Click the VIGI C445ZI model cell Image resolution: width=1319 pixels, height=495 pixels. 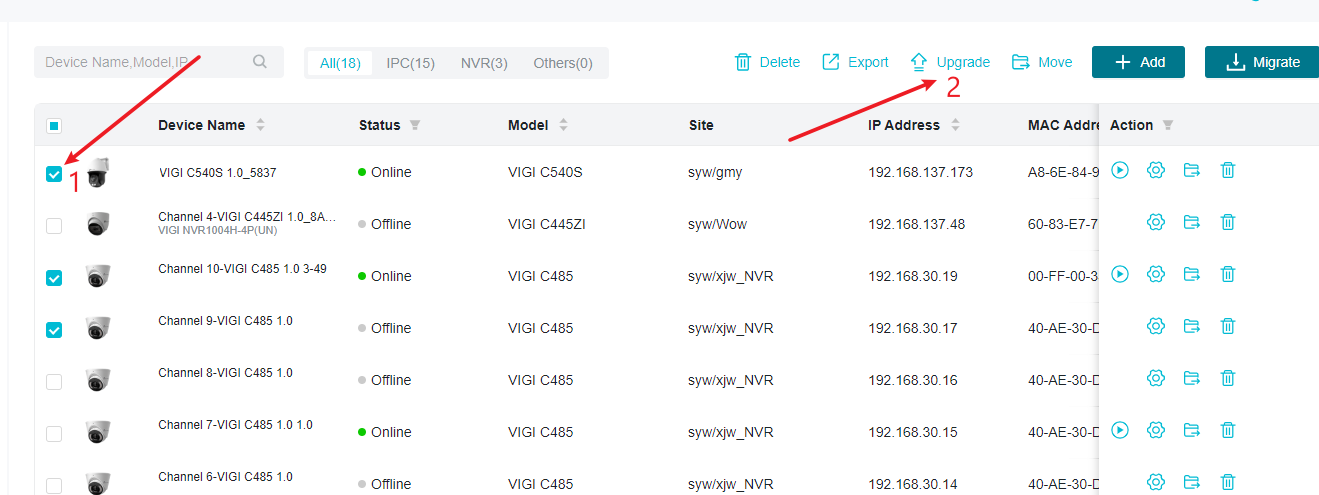pyautogui.click(x=547, y=224)
